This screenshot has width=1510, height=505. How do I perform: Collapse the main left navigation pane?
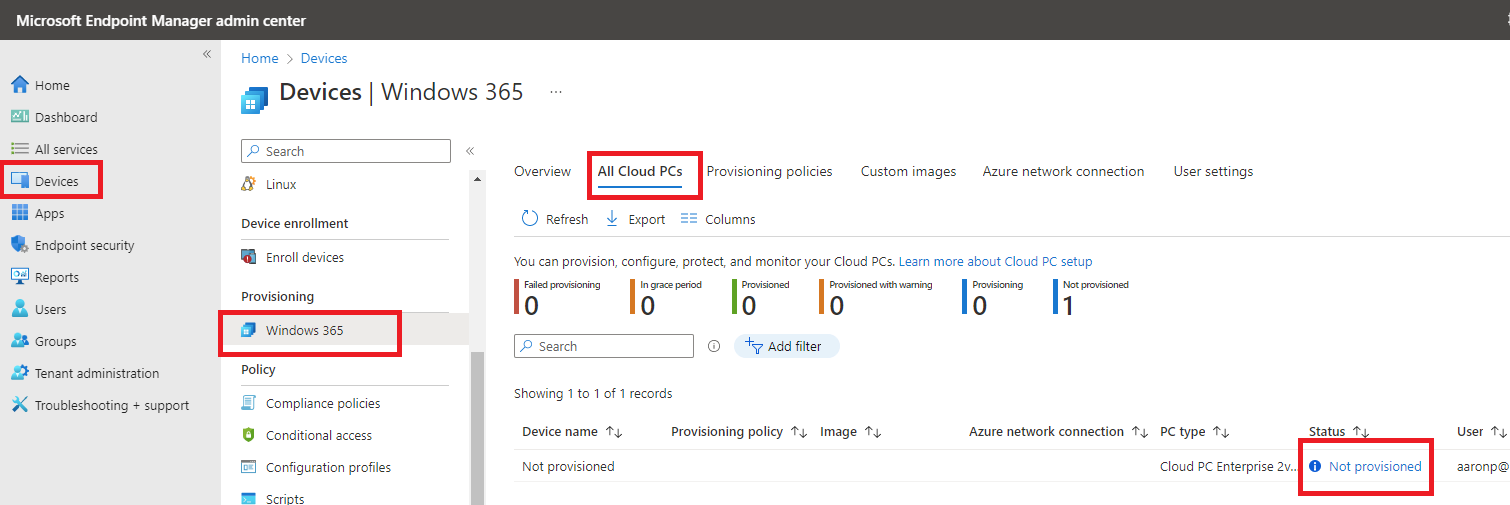click(x=207, y=54)
